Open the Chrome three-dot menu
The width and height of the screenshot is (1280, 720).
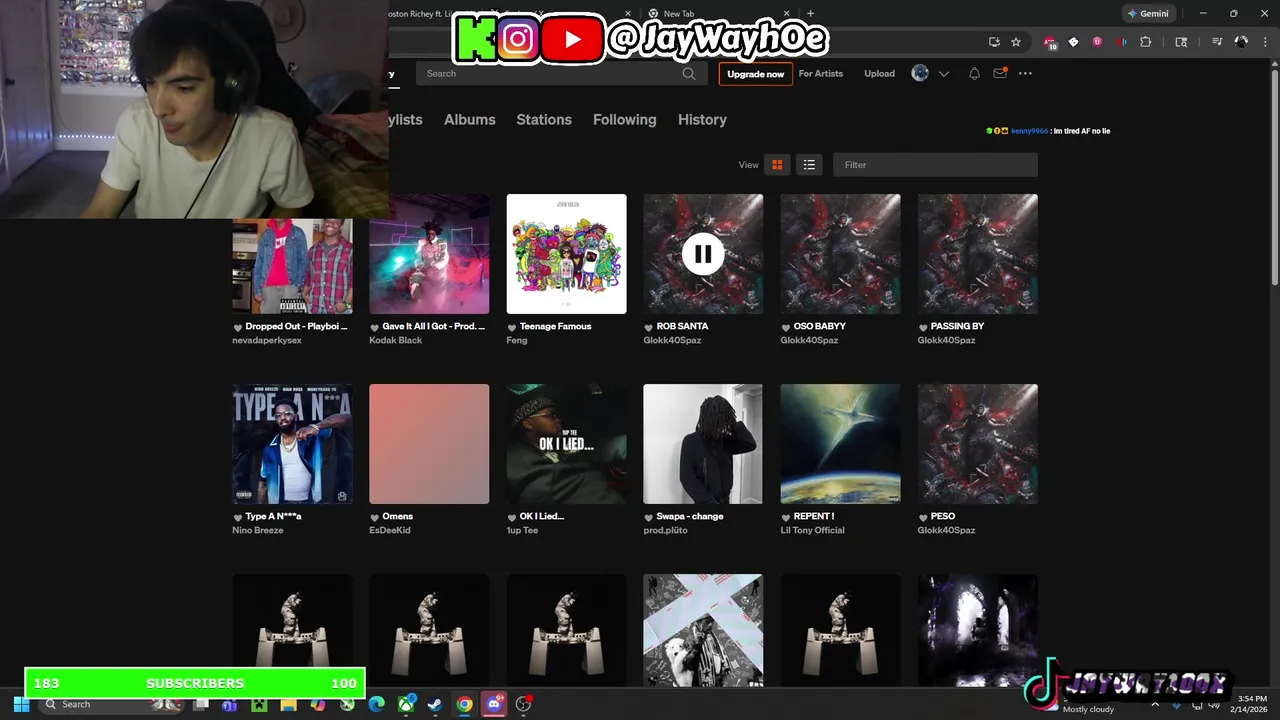[1265, 42]
